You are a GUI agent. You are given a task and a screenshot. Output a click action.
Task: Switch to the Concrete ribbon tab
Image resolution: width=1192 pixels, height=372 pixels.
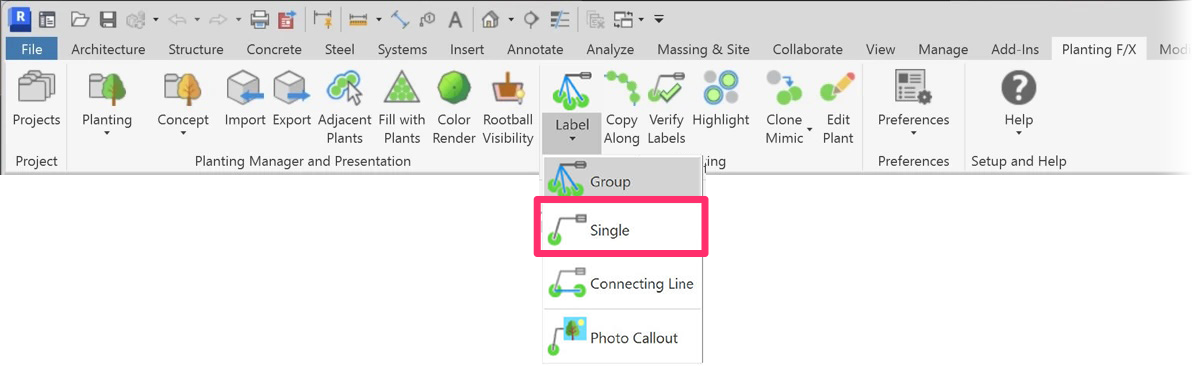[274, 49]
